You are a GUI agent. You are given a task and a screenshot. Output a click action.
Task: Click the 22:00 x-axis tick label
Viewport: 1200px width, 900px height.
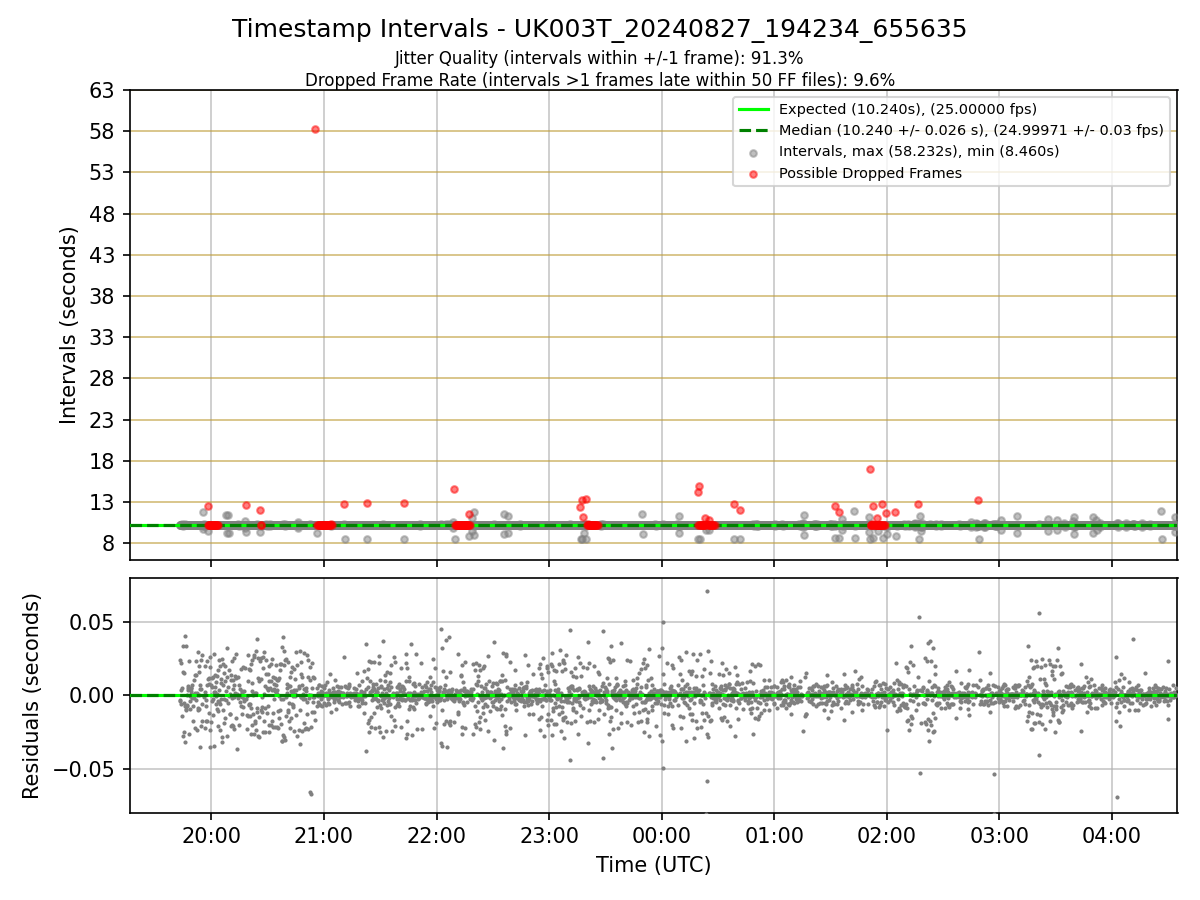coord(436,835)
